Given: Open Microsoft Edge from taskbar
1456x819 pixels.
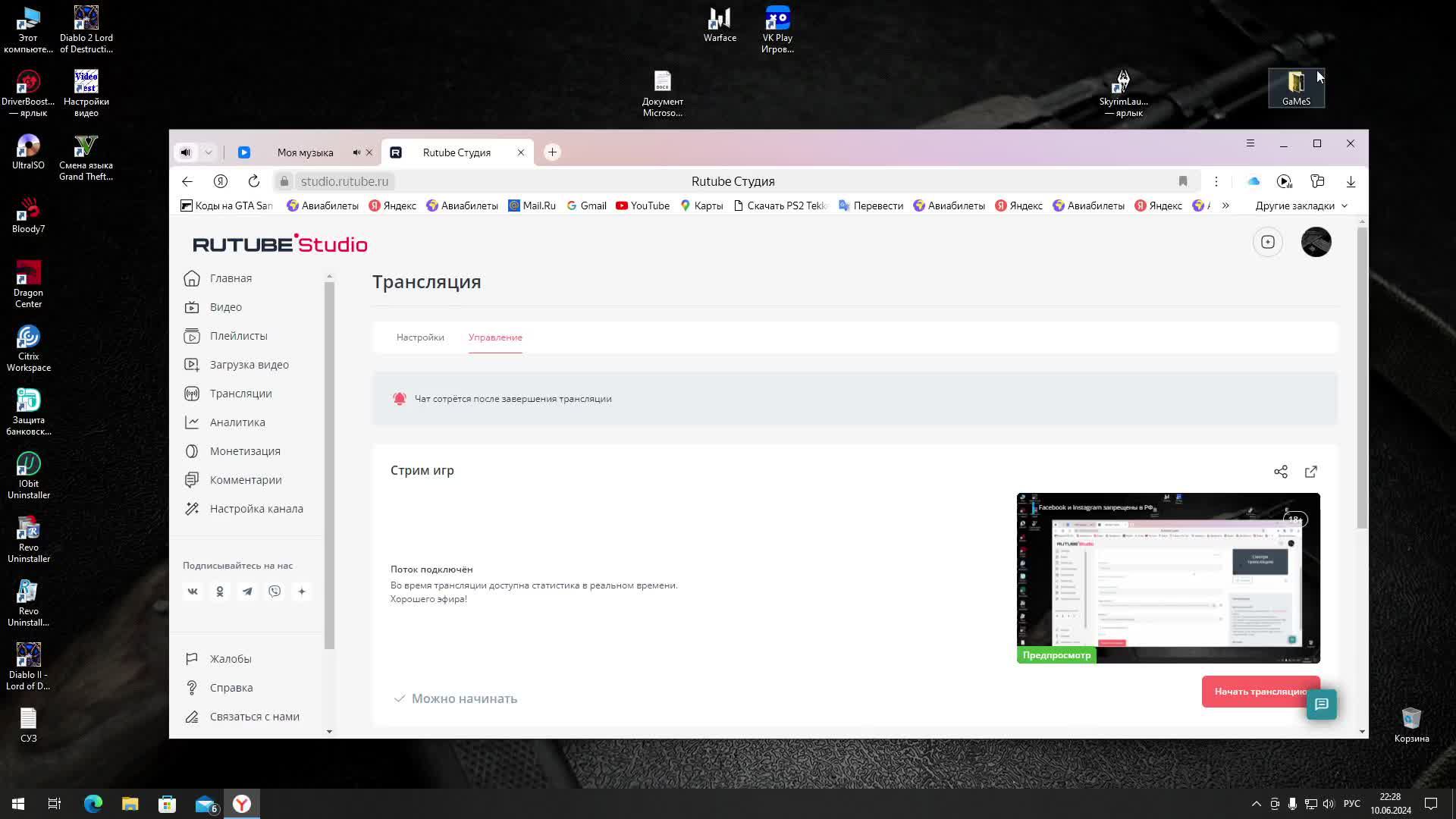Looking at the screenshot, I should pos(93,804).
